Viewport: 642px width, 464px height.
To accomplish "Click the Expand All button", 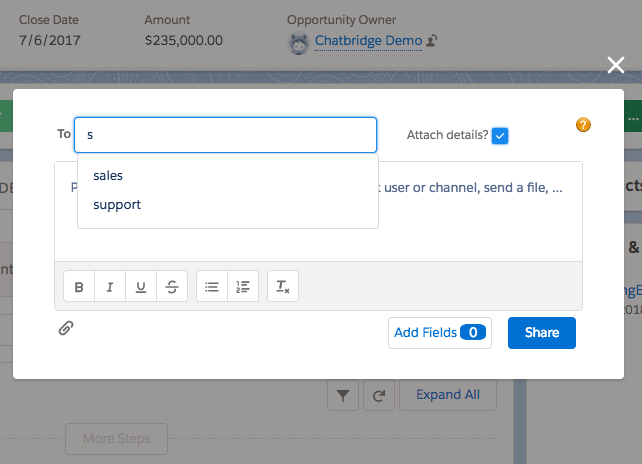I will [x=447, y=395].
